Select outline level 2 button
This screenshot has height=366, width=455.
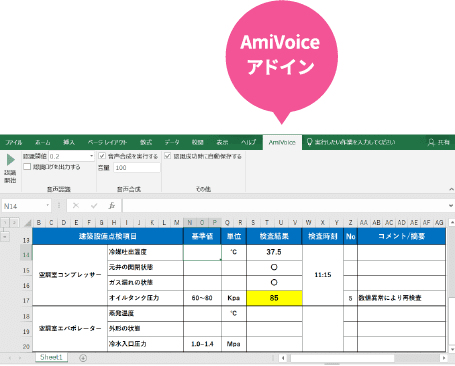click(14, 223)
